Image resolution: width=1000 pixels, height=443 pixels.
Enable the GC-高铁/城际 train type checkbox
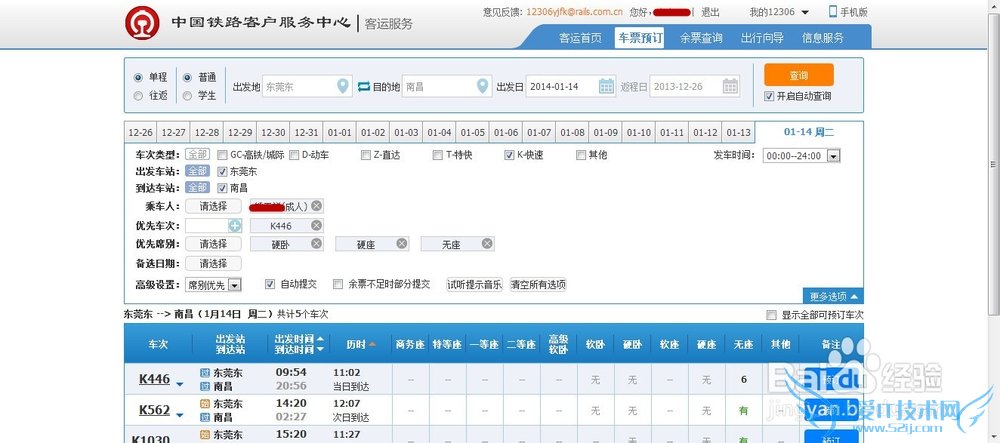[222, 155]
